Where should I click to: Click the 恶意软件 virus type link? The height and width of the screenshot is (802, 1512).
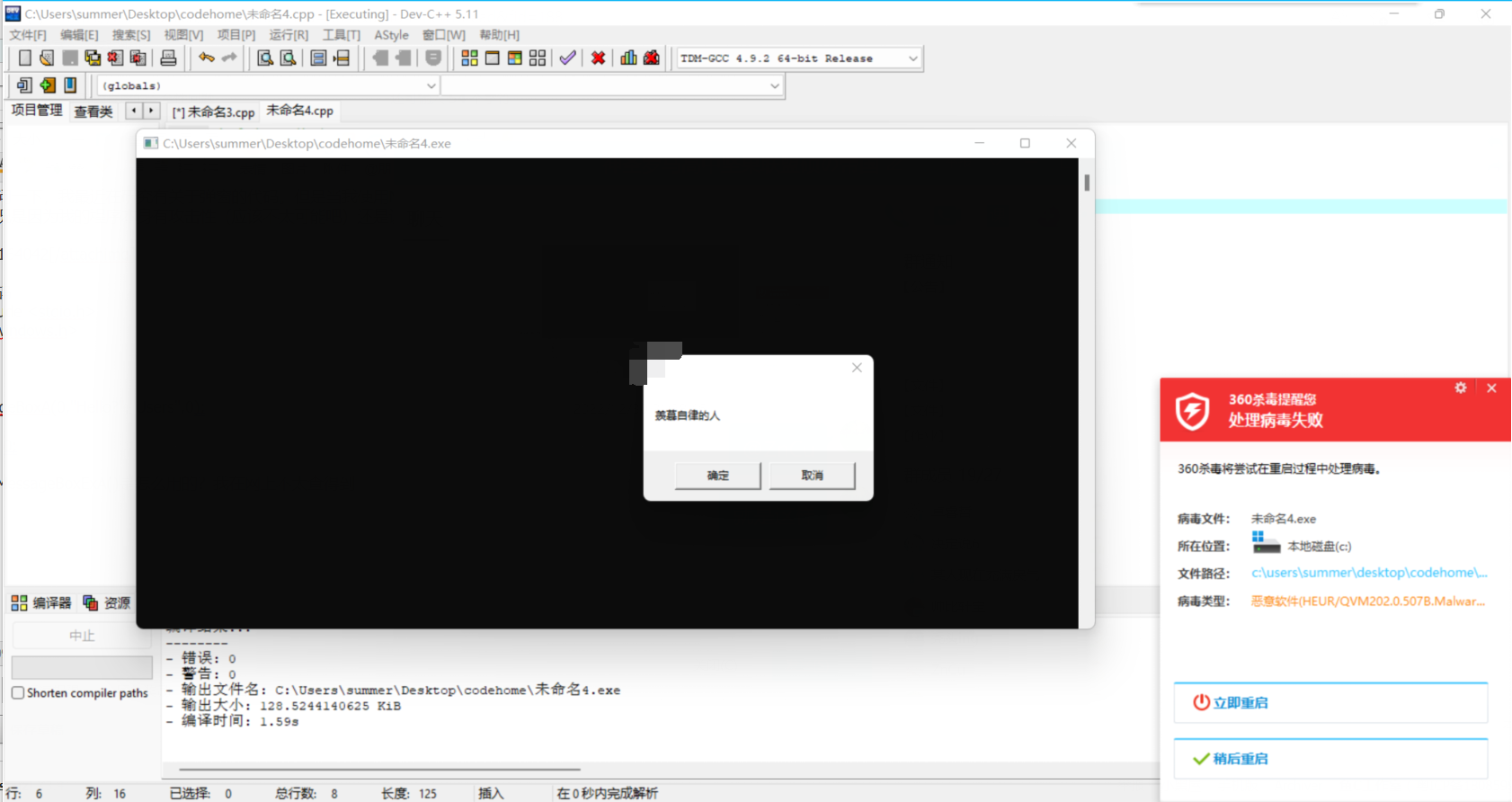(1368, 601)
